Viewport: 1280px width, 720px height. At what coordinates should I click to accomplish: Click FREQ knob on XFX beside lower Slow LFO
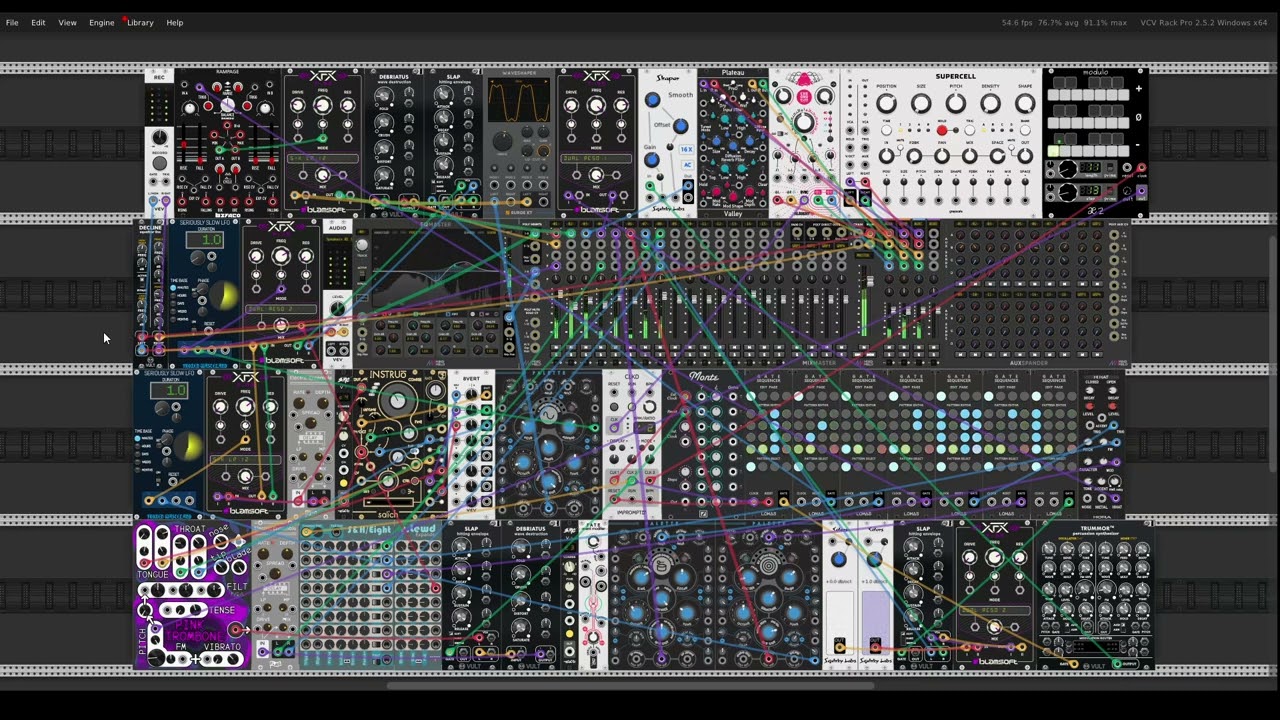click(245, 406)
